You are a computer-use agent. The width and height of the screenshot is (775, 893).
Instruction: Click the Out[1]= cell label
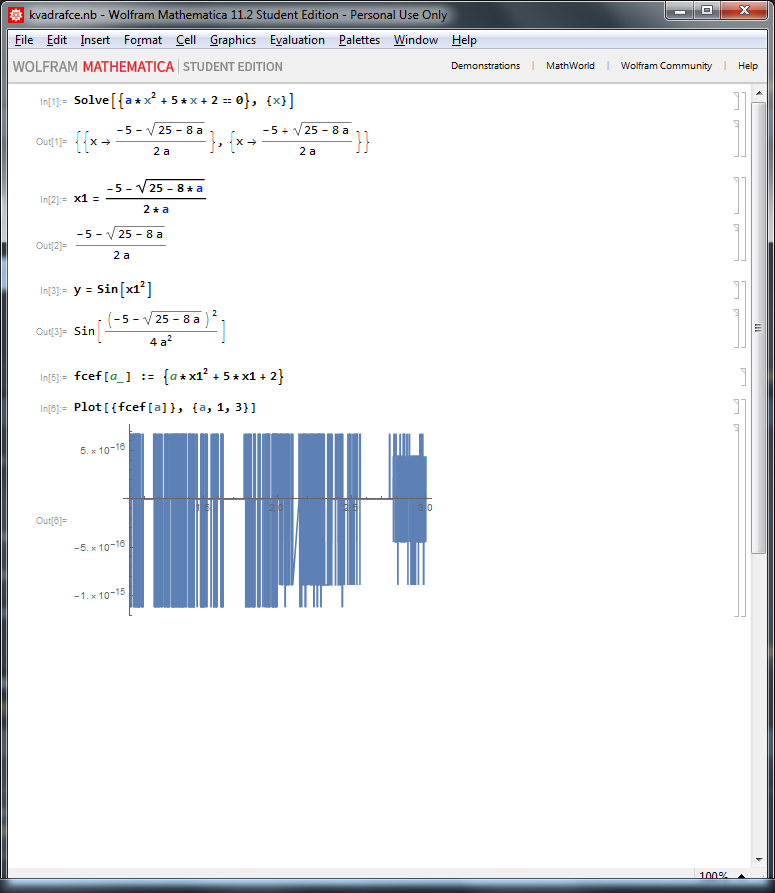[x=51, y=141]
